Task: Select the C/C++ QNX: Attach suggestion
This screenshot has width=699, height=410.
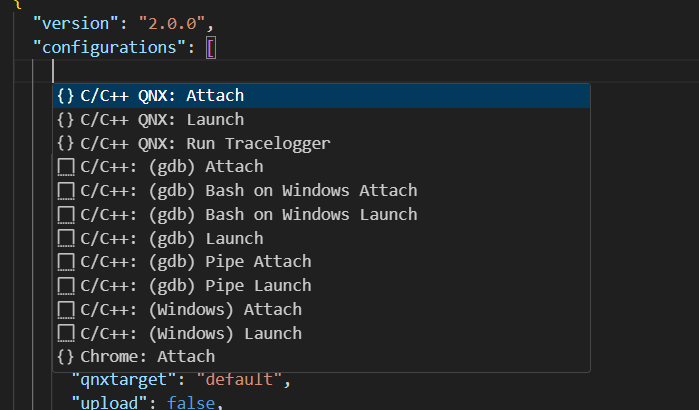Action: coord(321,96)
